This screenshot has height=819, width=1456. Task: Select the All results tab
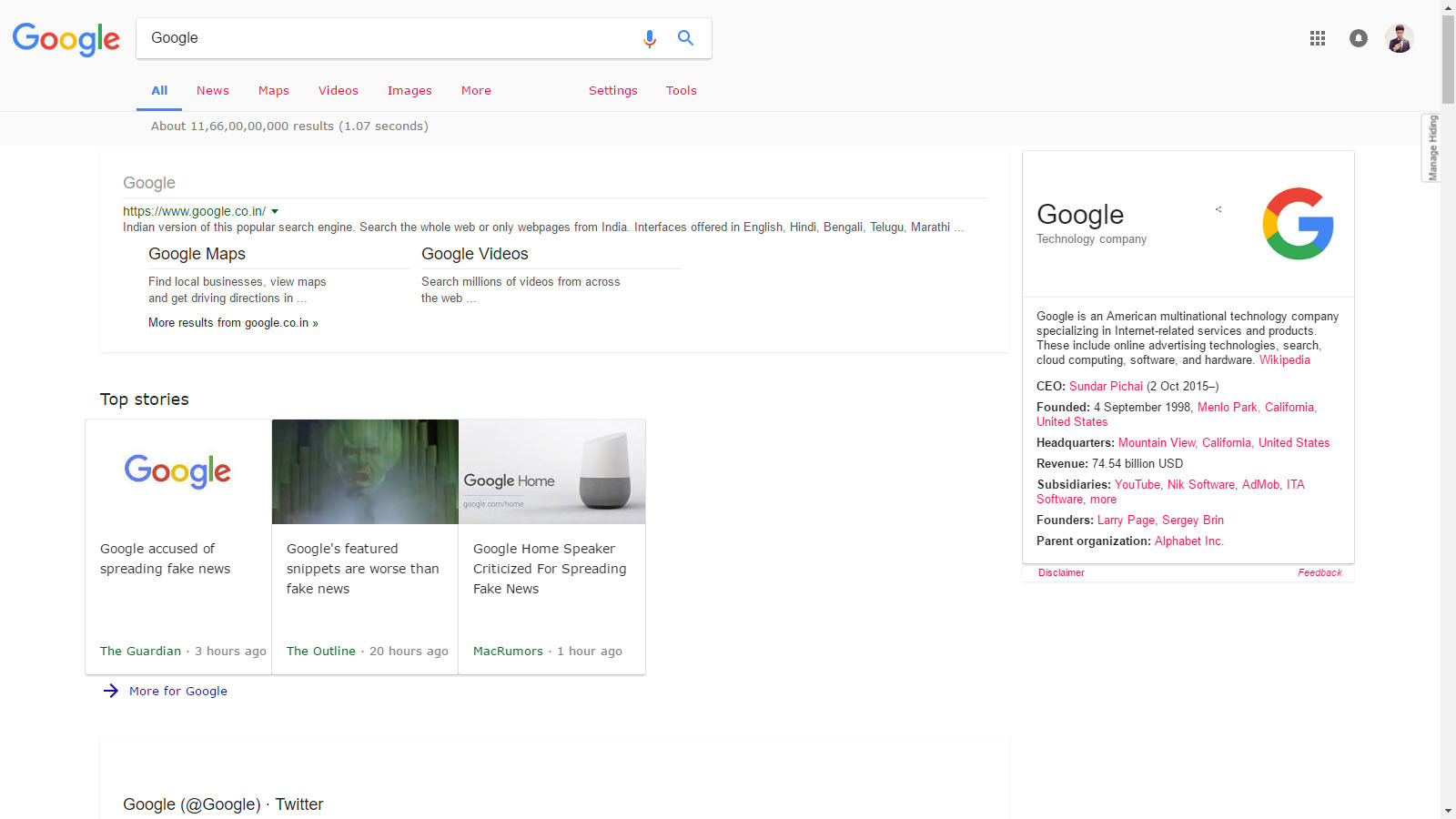[159, 90]
